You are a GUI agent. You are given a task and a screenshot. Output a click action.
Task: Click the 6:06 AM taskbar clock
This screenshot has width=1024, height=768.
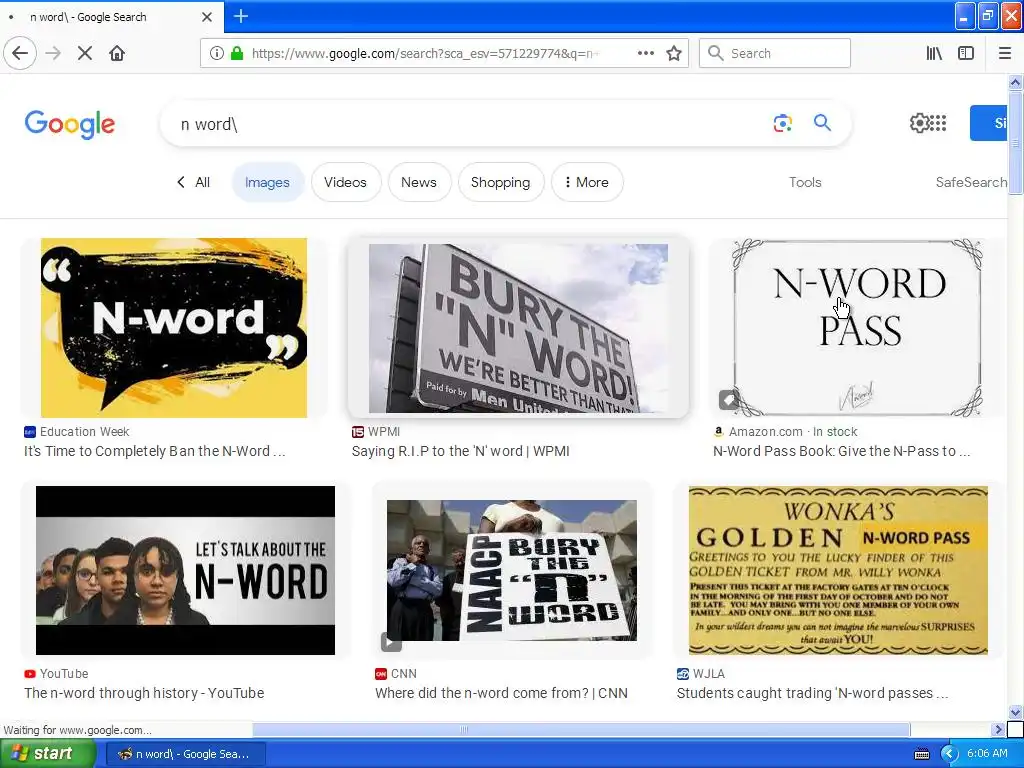pyautogui.click(x=987, y=754)
